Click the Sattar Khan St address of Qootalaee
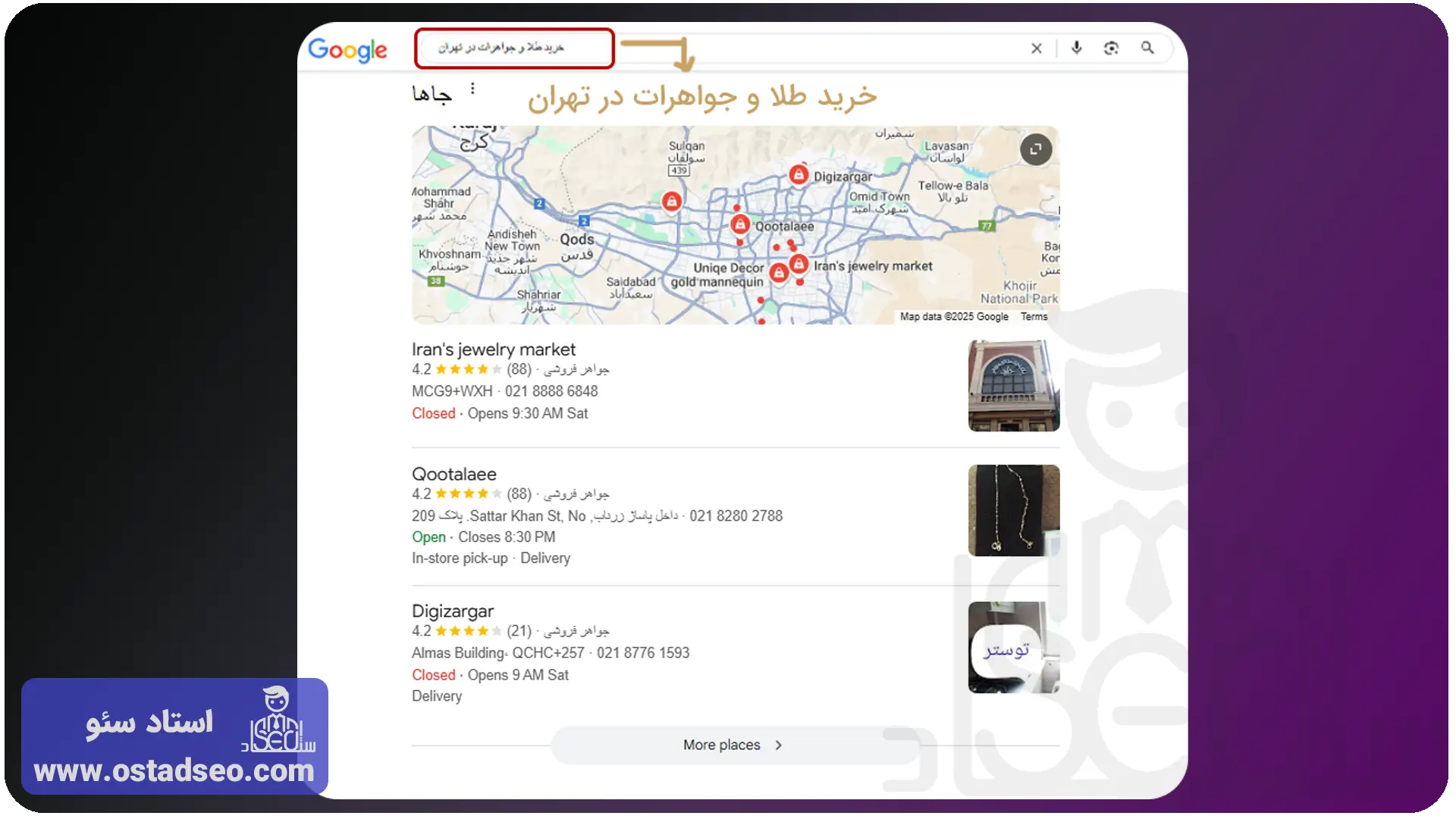The width and height of the screenshot is (1456, 819). [x=544, y=516]
